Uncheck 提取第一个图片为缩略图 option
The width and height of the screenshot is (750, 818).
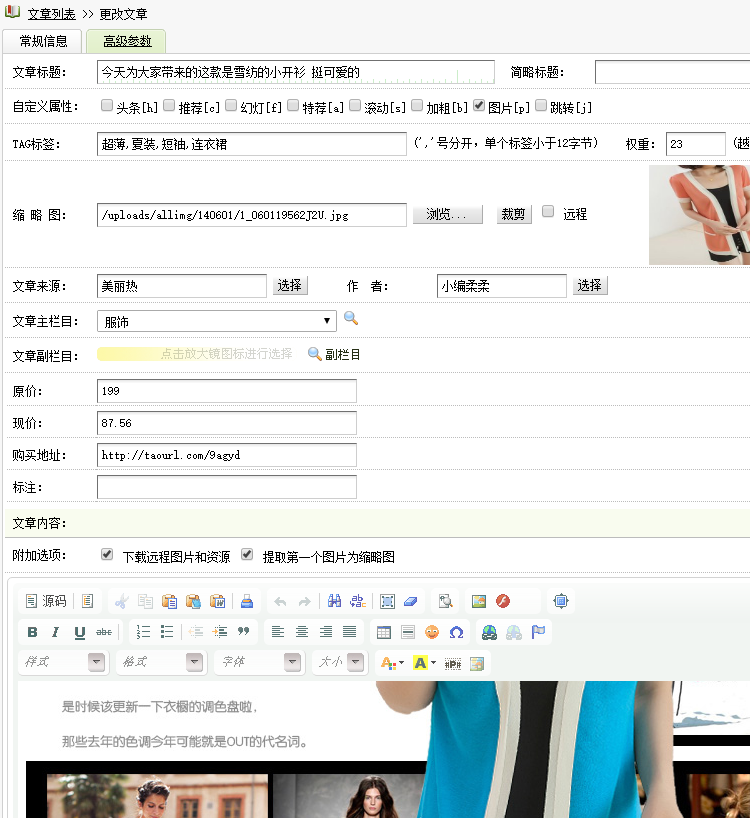click(x=247, y=555)
